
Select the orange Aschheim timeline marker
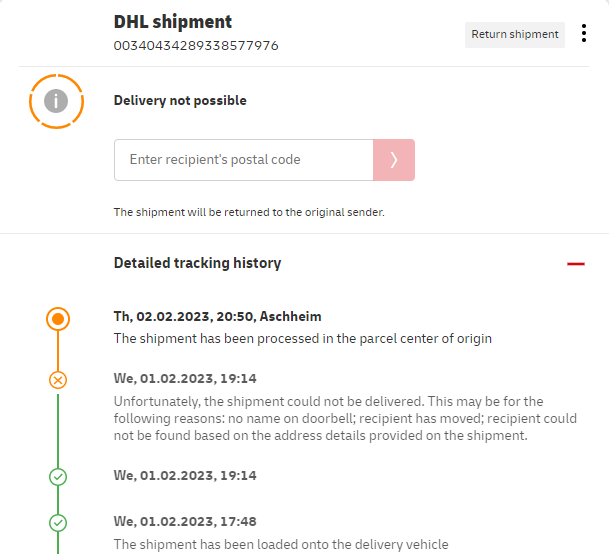pos(58,319)
